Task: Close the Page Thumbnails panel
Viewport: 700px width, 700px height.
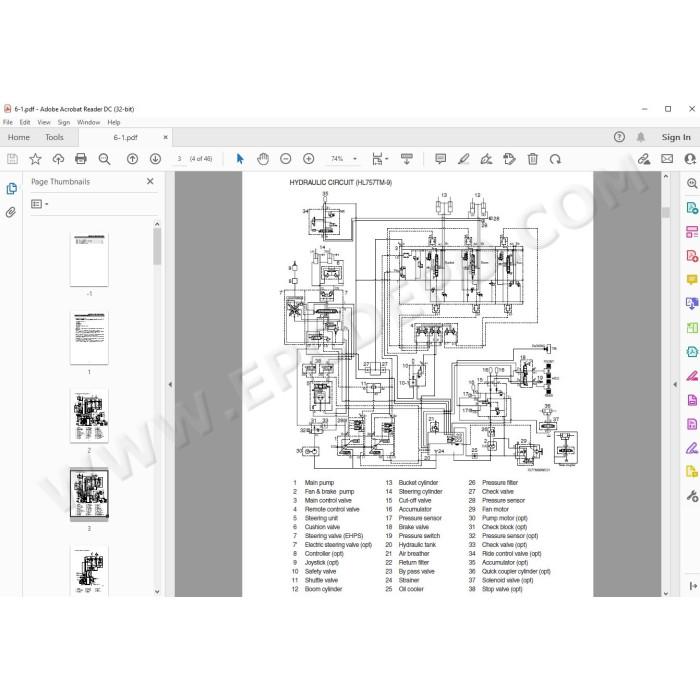Action: [x=150, y=181]
